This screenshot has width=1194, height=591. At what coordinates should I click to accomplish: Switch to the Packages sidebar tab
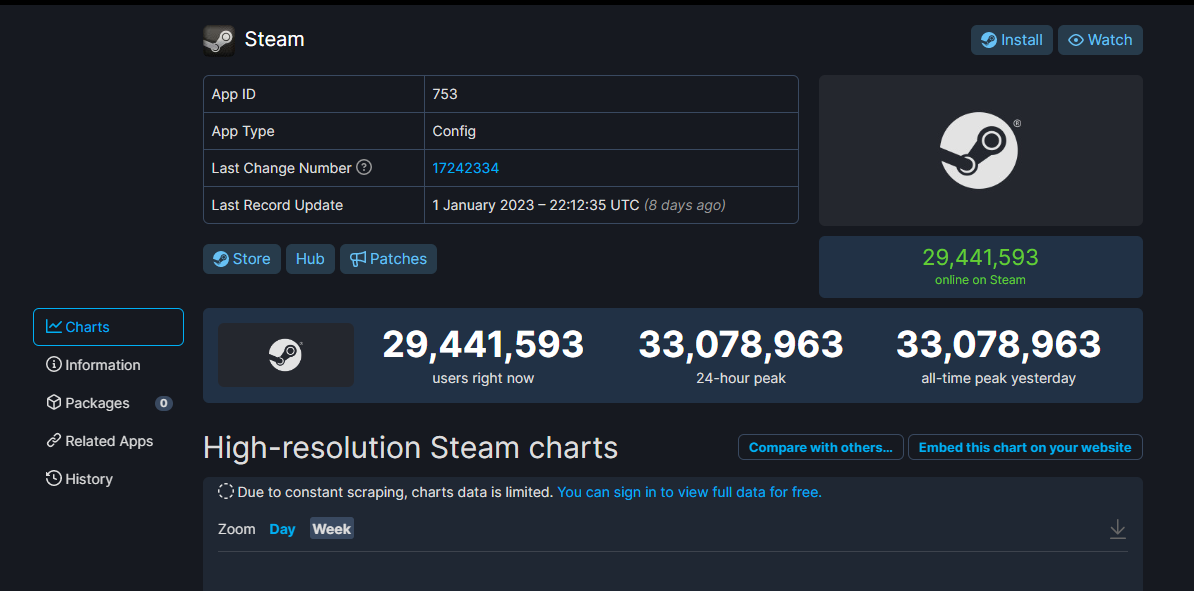(x=98, y=403)
